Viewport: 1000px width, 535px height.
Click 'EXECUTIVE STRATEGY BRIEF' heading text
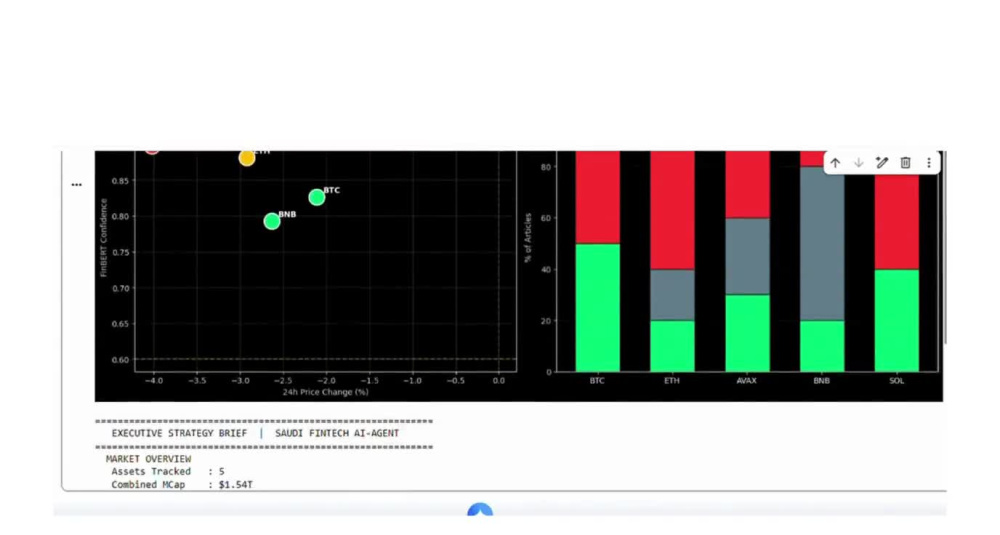[x=179, y=433]
